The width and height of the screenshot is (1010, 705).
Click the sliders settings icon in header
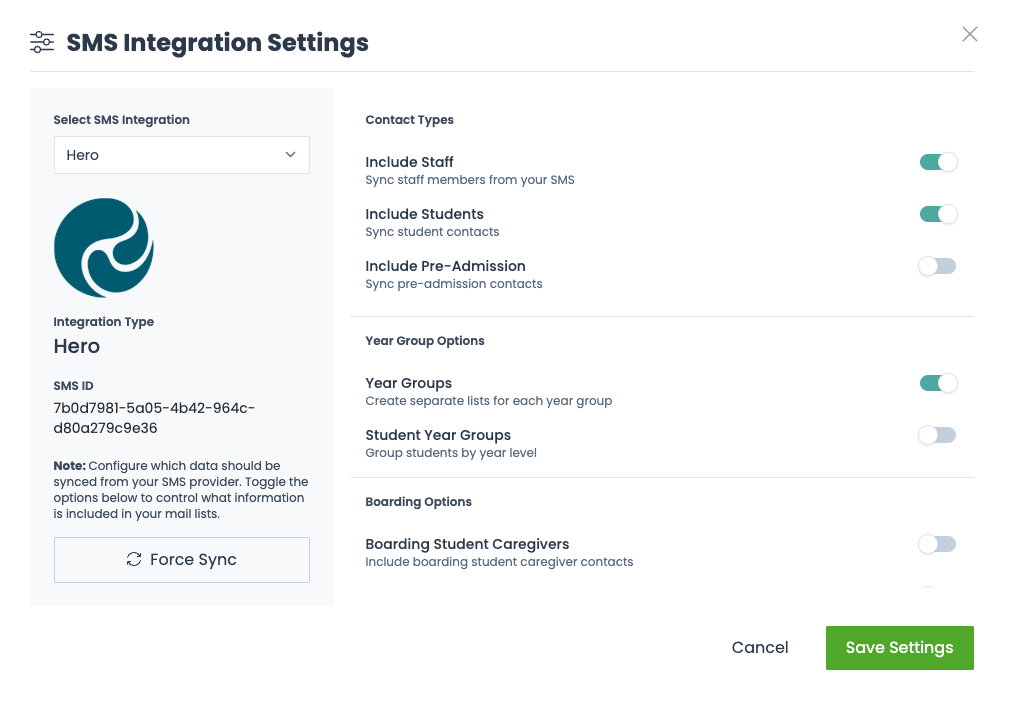[x=42, y=42]
